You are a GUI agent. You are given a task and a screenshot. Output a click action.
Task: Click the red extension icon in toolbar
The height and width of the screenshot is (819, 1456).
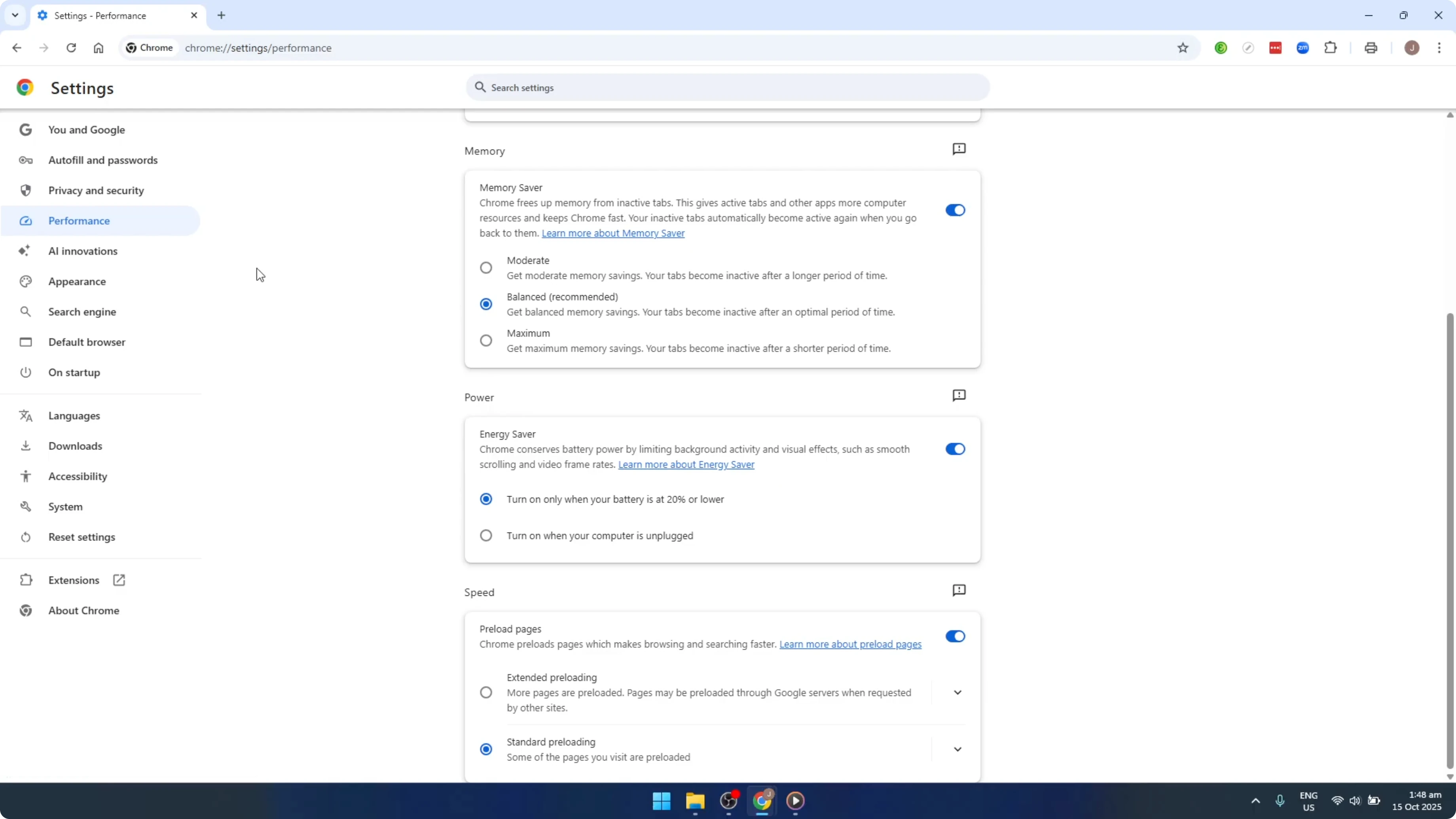(1276, 48)
